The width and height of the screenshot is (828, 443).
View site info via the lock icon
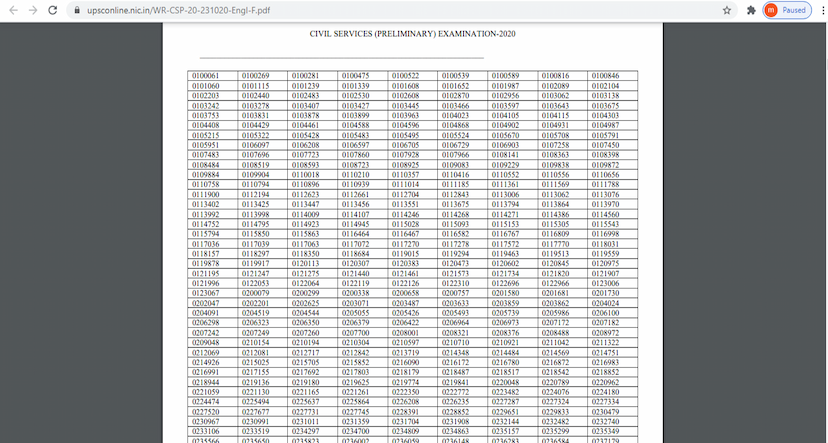(77, 10)
